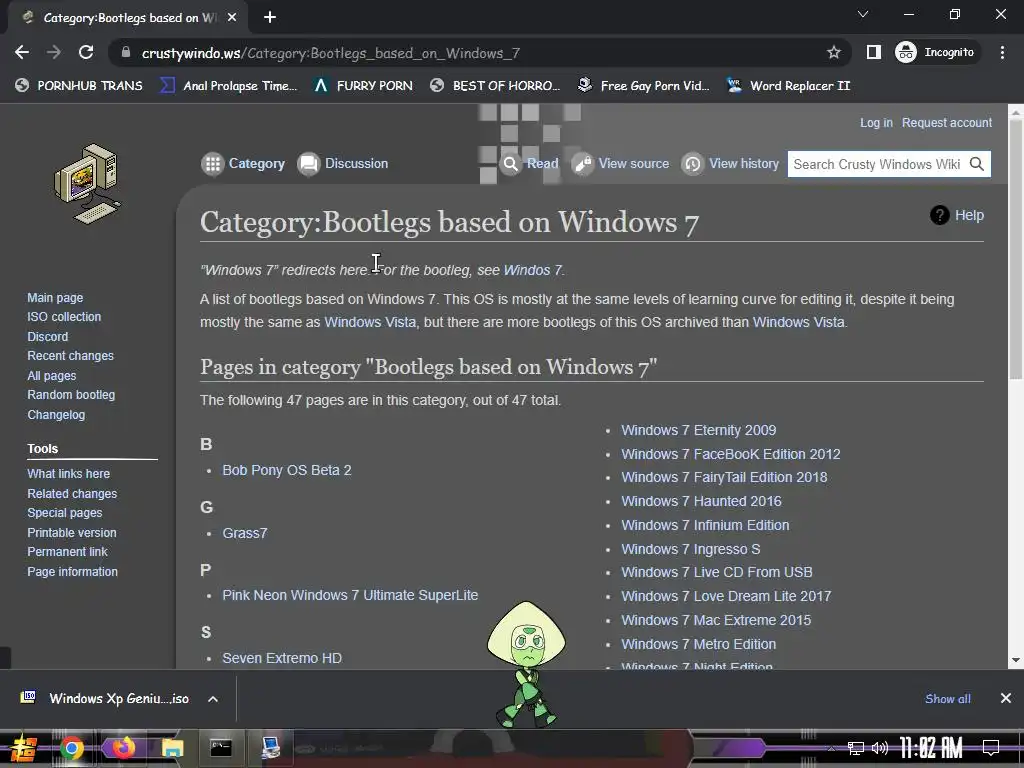Open Printable version link
The width and height of the screenshot is (1024, 768).
point(72,533)
